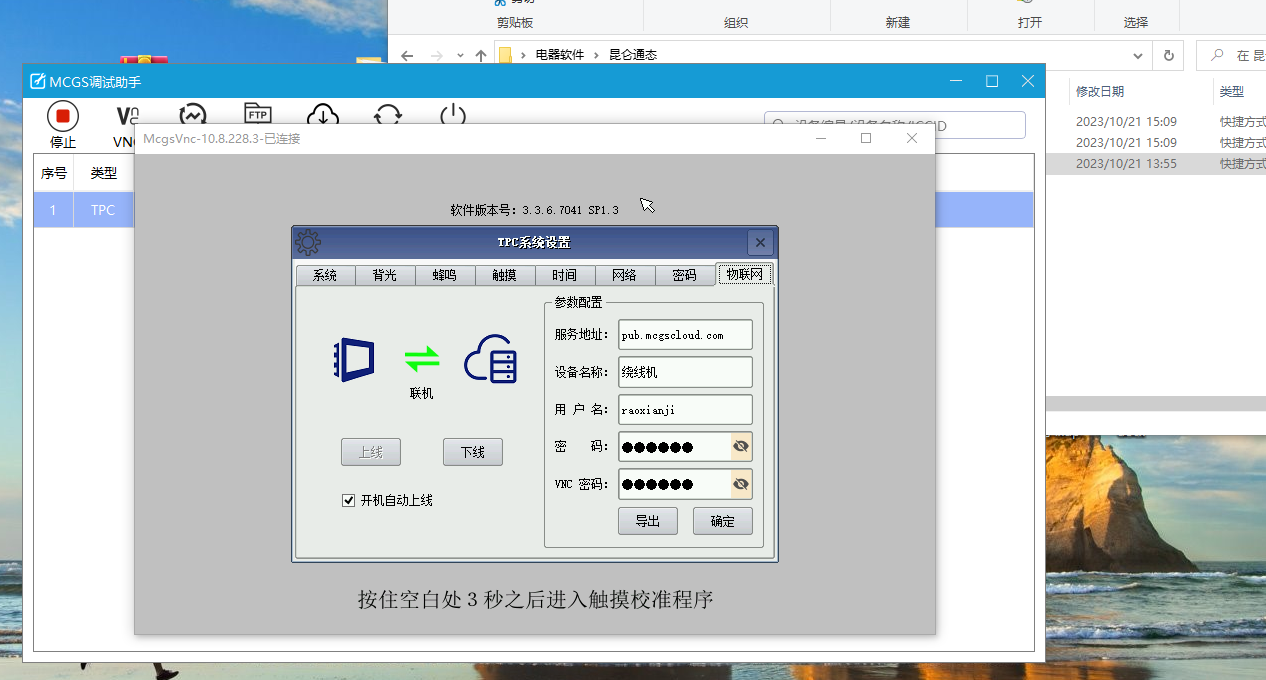
Task: Click the 导出 button
Action: coord(647,521)
